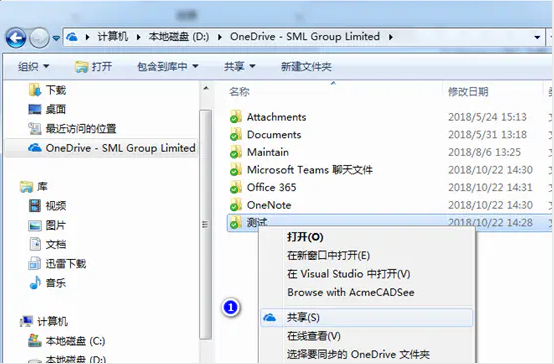Open the recent pages dropdown arrow

56,38
